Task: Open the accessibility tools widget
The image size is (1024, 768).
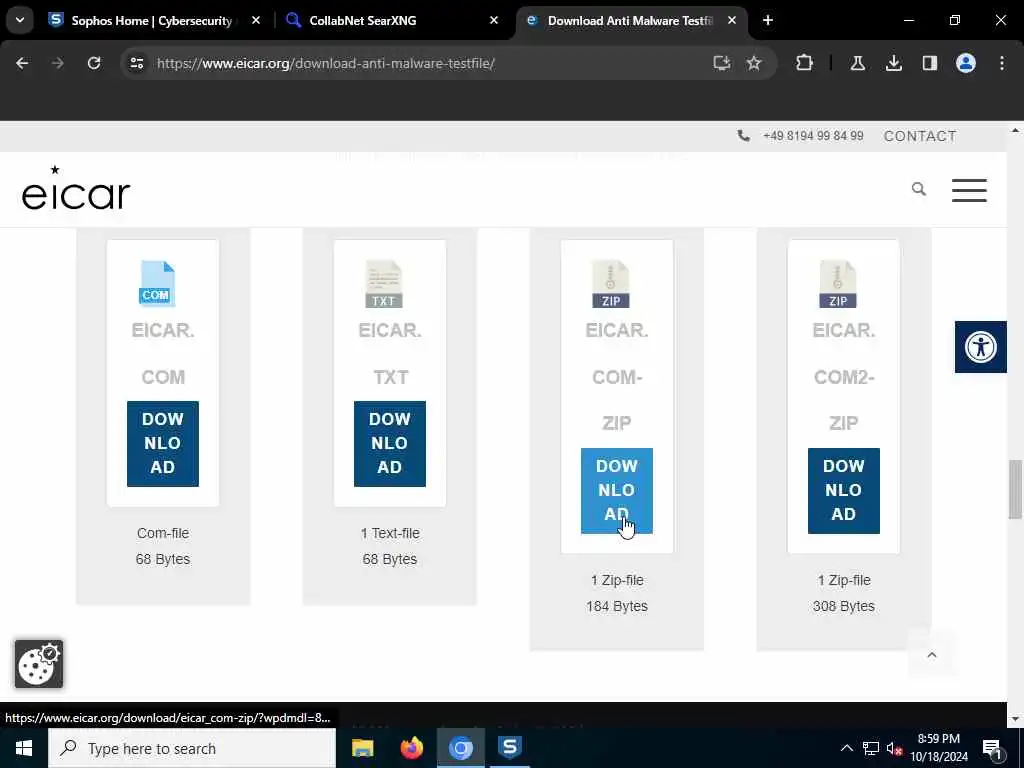Action: point(981,347)
